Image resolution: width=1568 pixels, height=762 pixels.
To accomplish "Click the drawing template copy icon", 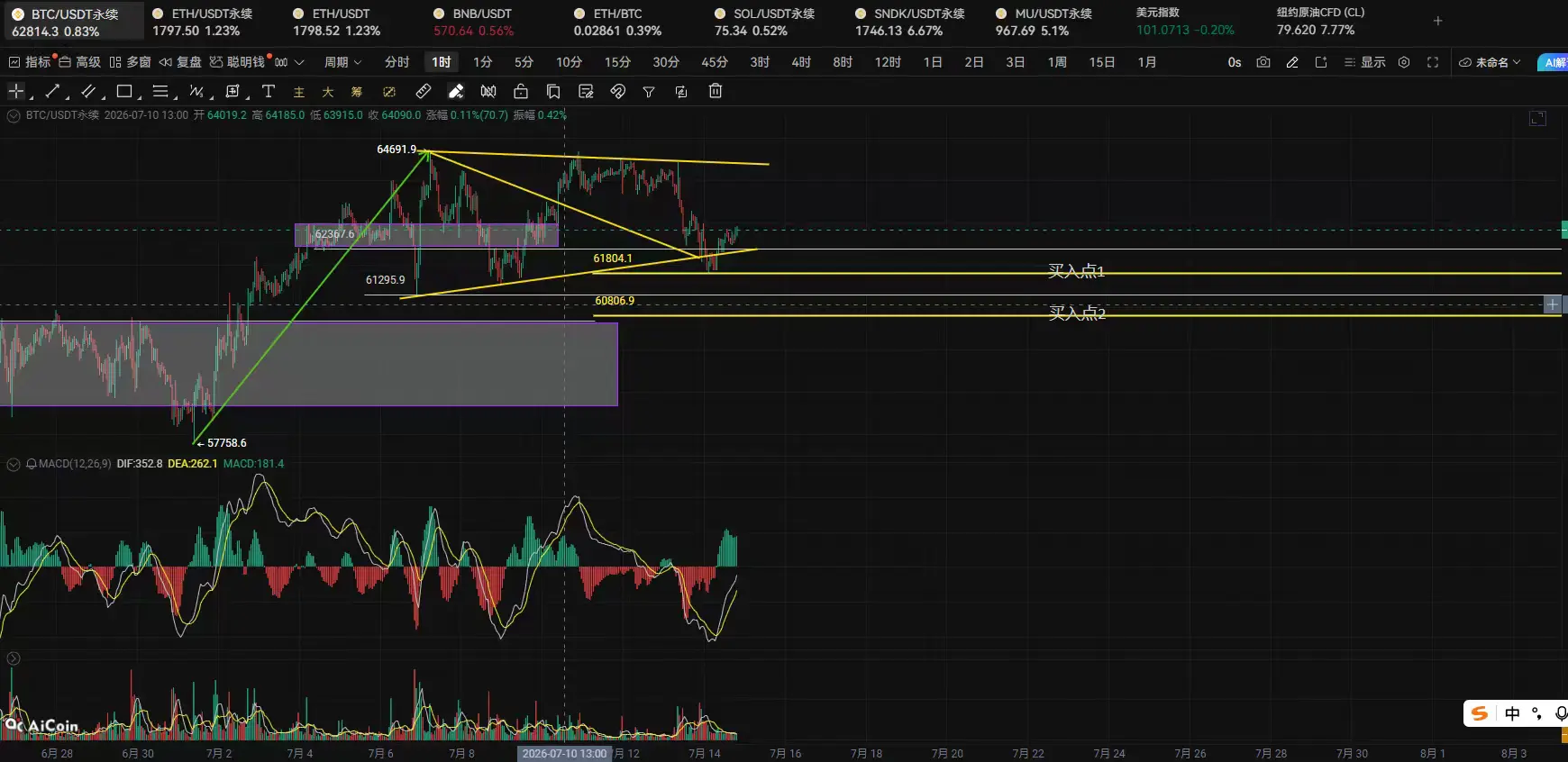I will click(553, 91).
